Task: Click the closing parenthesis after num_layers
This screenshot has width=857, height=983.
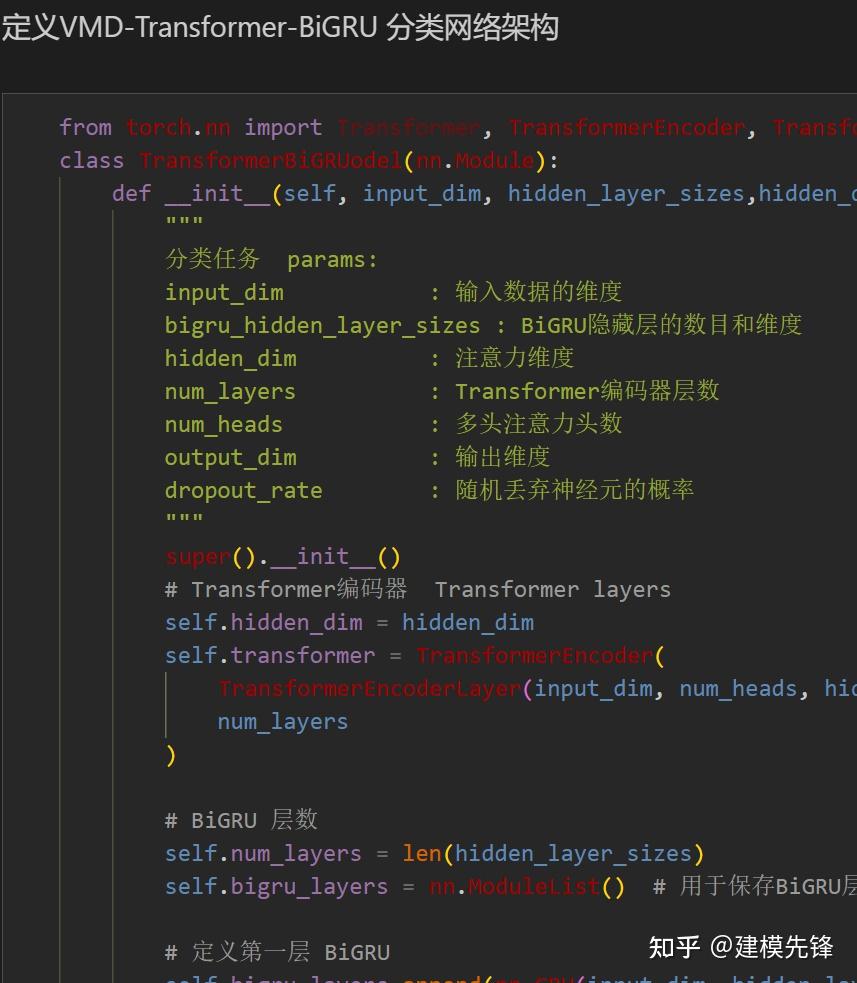Action: (x=170, y=755)
